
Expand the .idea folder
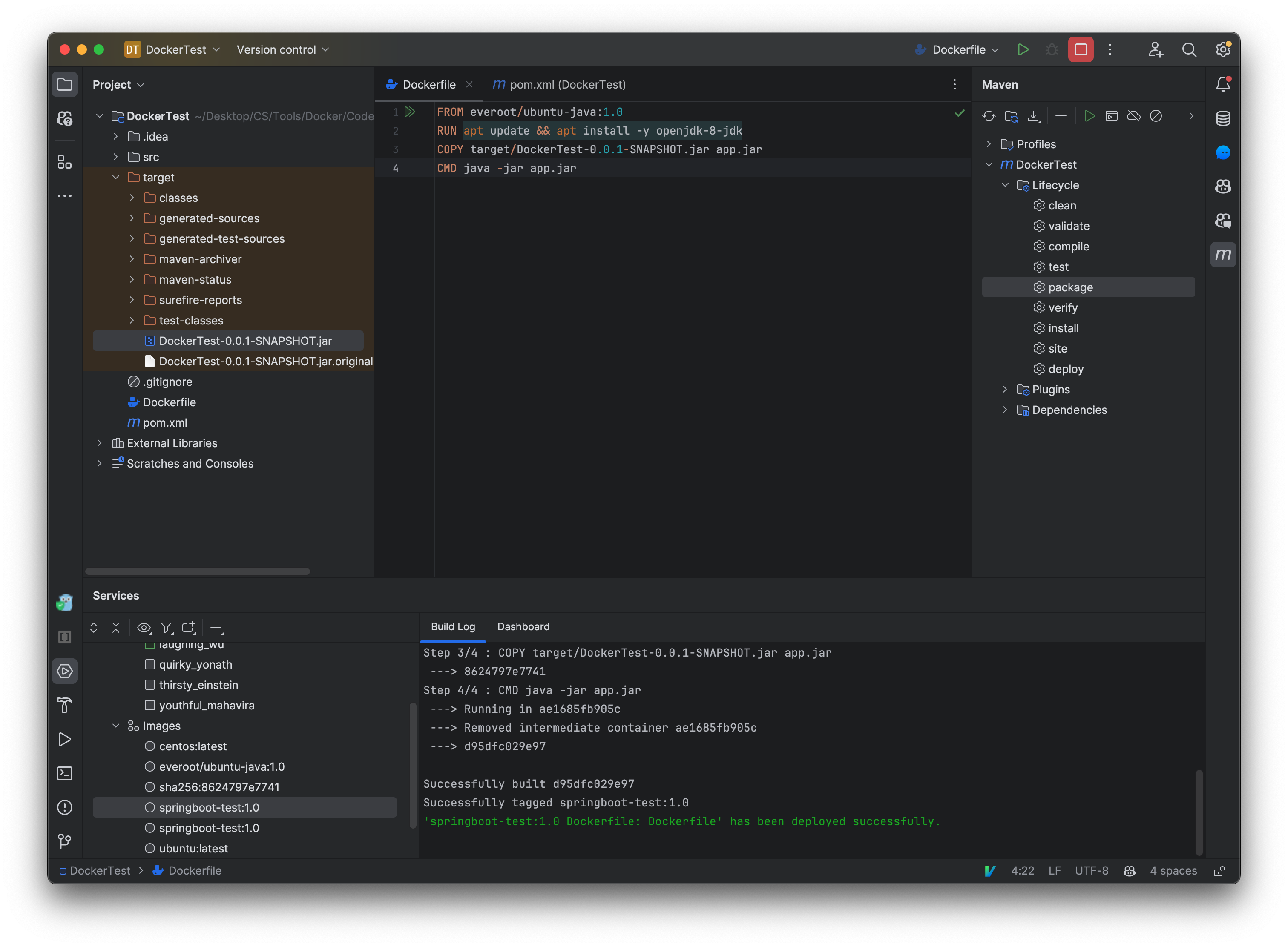point(116,136)
